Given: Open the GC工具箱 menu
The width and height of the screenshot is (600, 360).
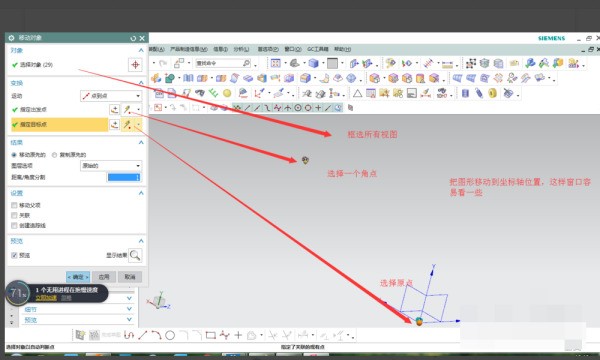Looking at the screenshot, I should point(318,49).
